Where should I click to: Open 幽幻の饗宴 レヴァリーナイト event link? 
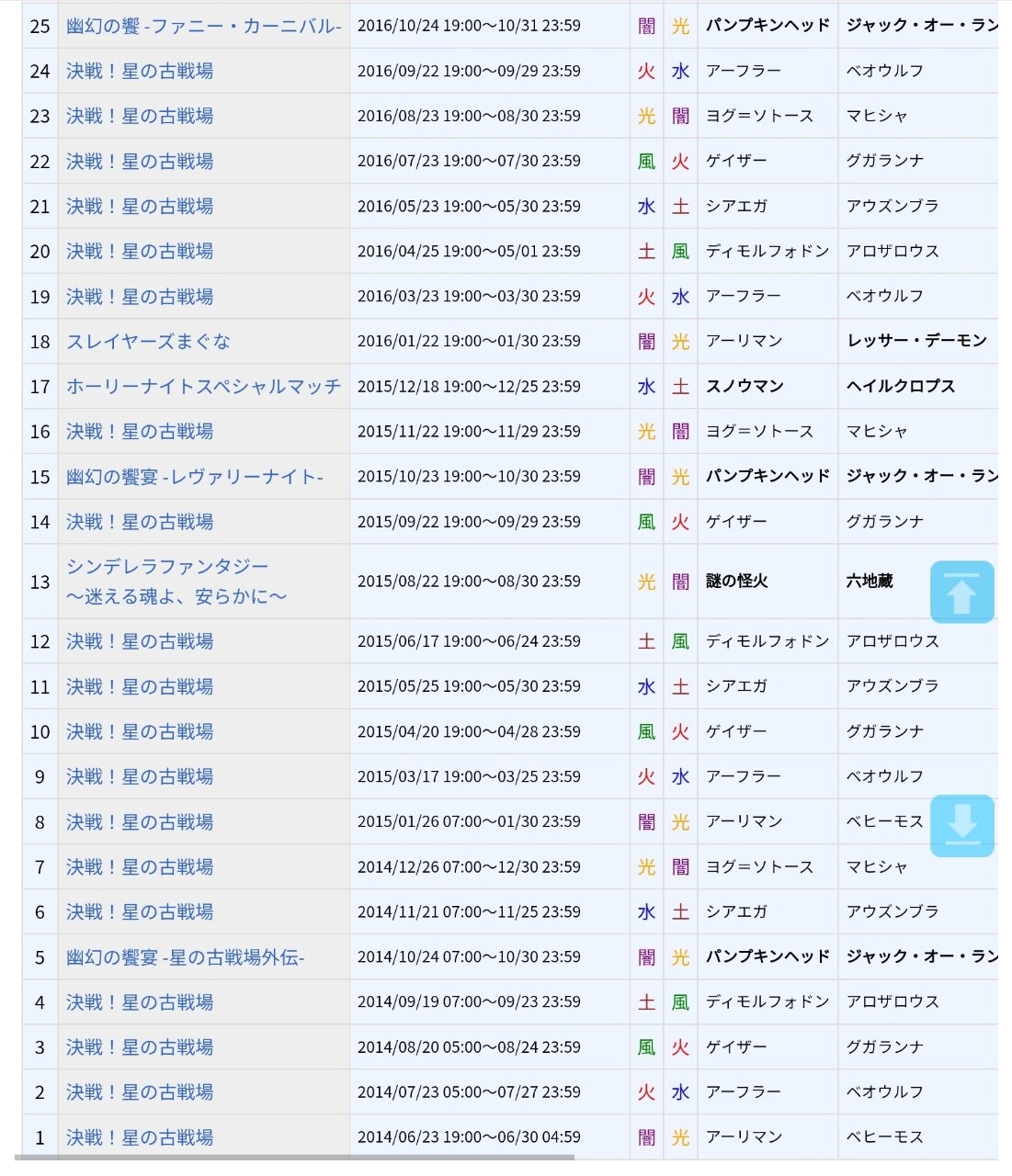click(194, 477)
